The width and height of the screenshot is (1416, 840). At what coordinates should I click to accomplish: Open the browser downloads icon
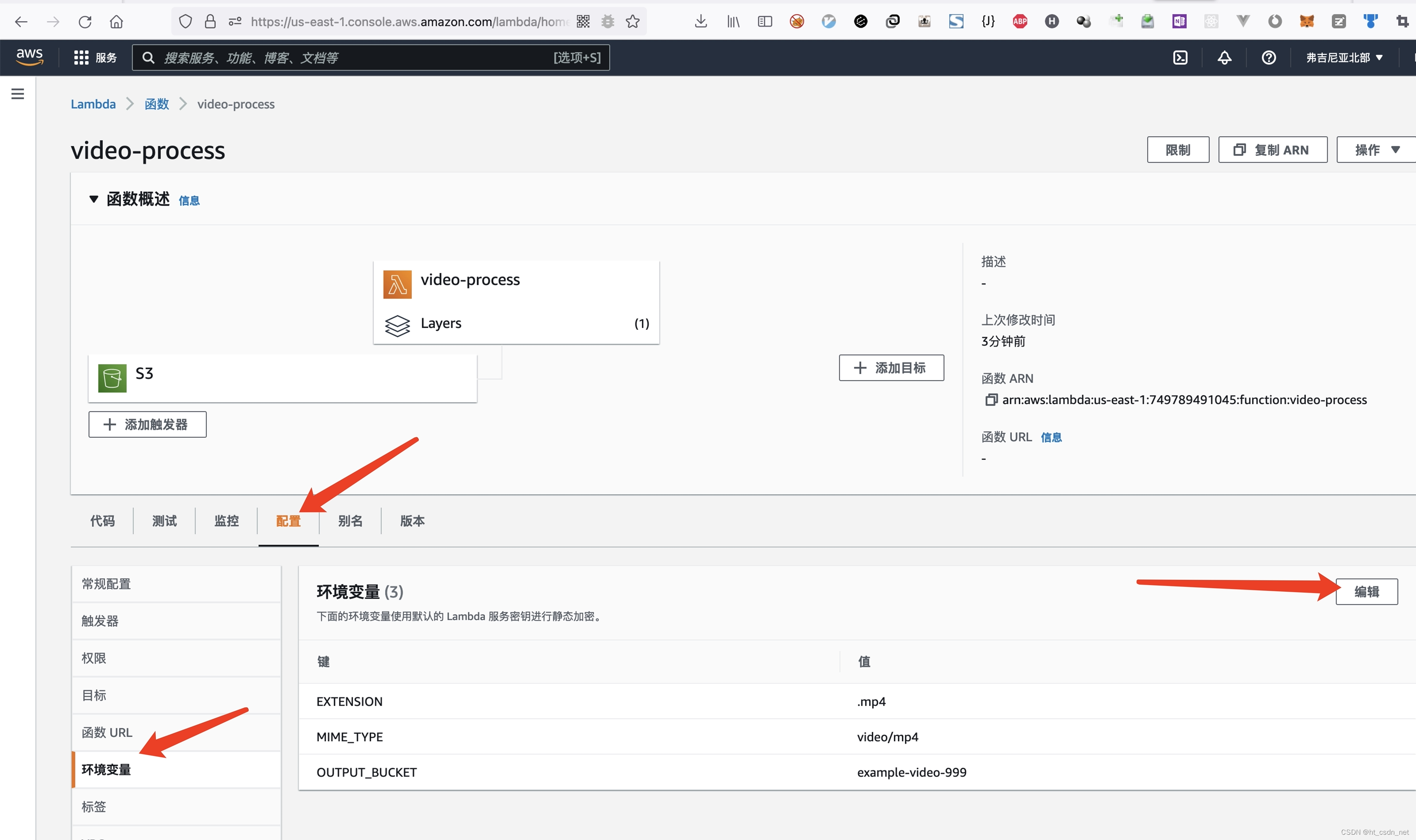701,22
